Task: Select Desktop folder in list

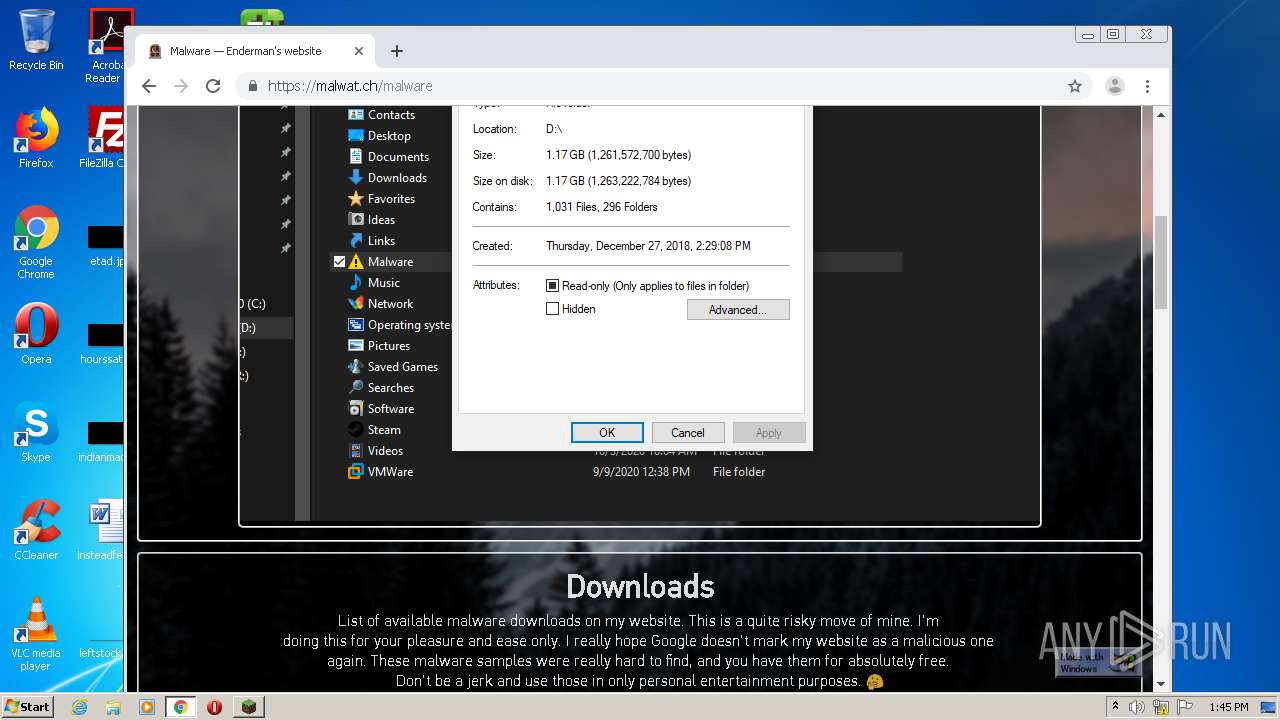Action: click(x=379, y=136)
